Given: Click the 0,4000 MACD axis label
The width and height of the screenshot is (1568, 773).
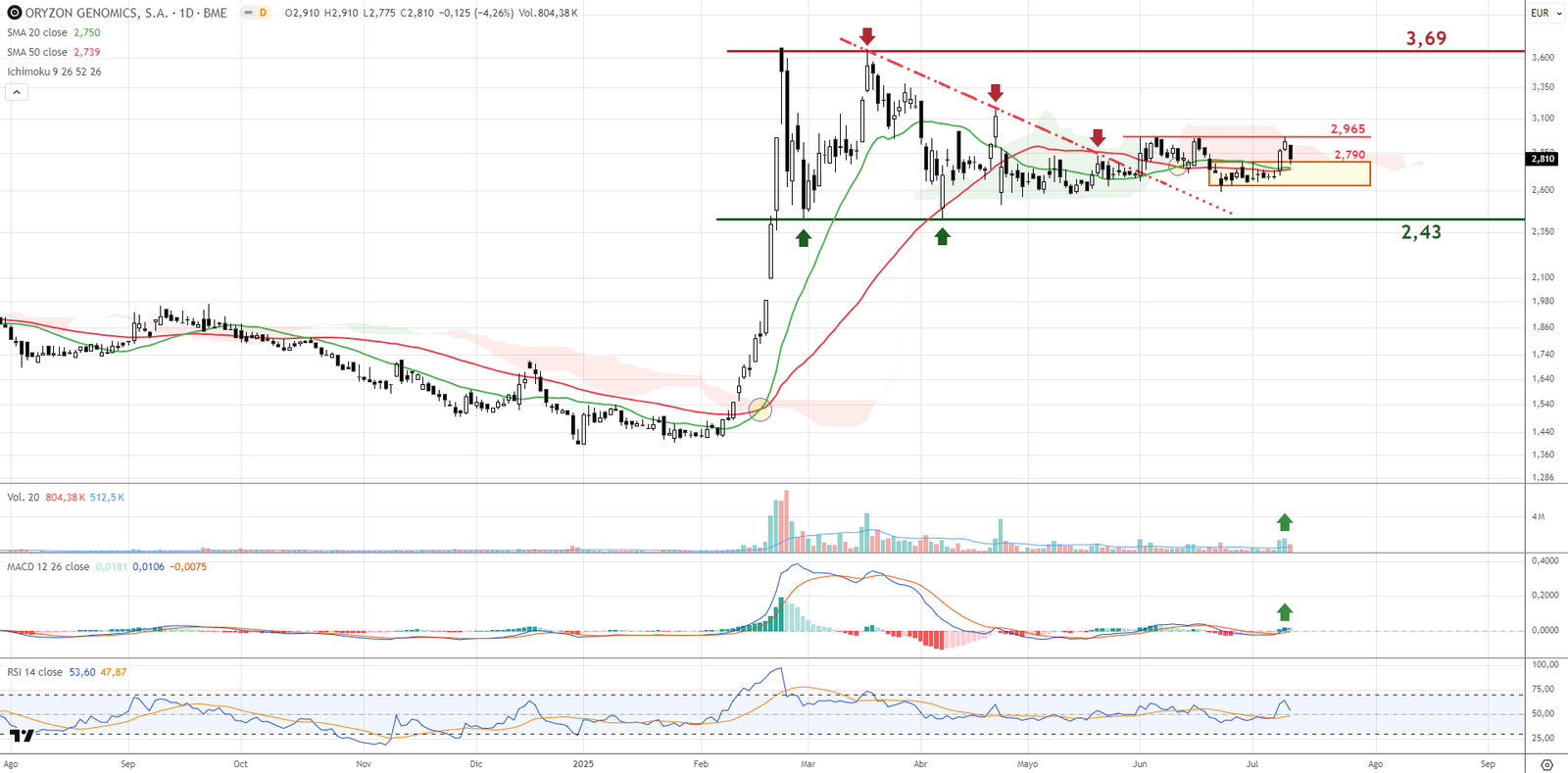Looking at the screenshot, I should (1545, 560).
